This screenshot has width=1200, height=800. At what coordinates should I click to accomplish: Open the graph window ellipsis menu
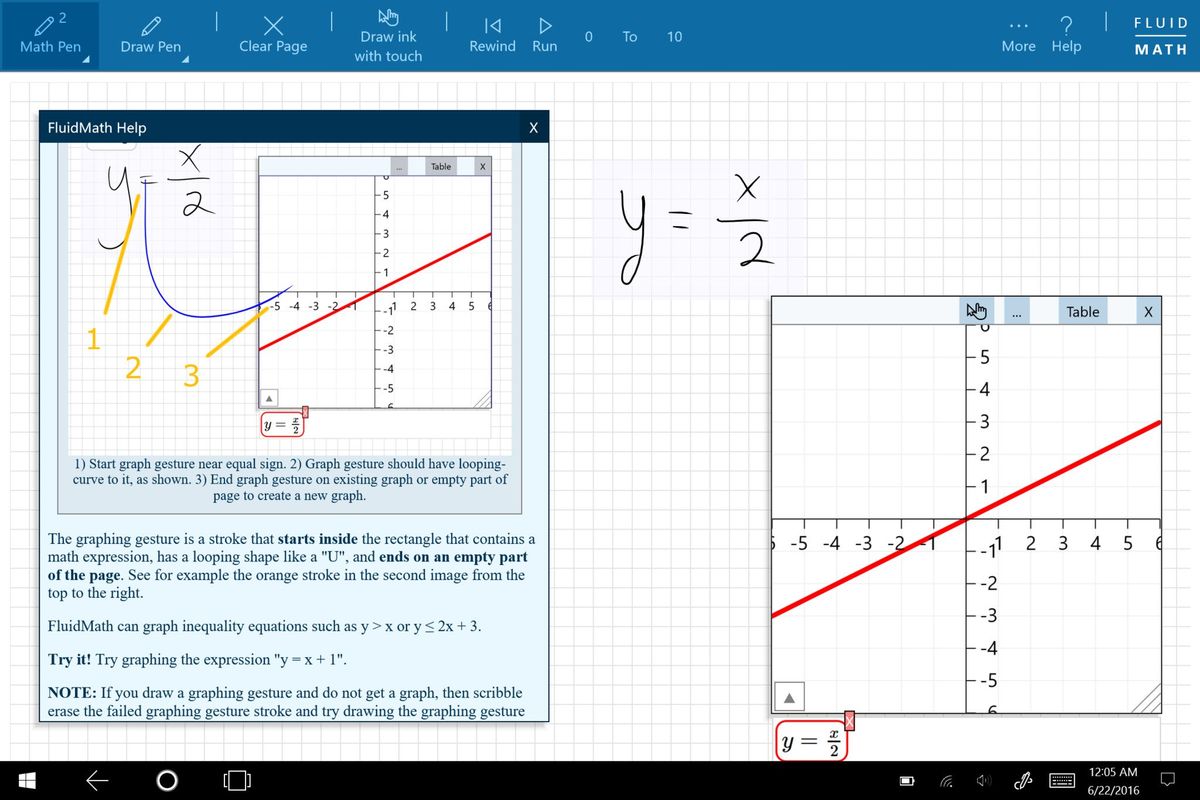pos(1018,312)
